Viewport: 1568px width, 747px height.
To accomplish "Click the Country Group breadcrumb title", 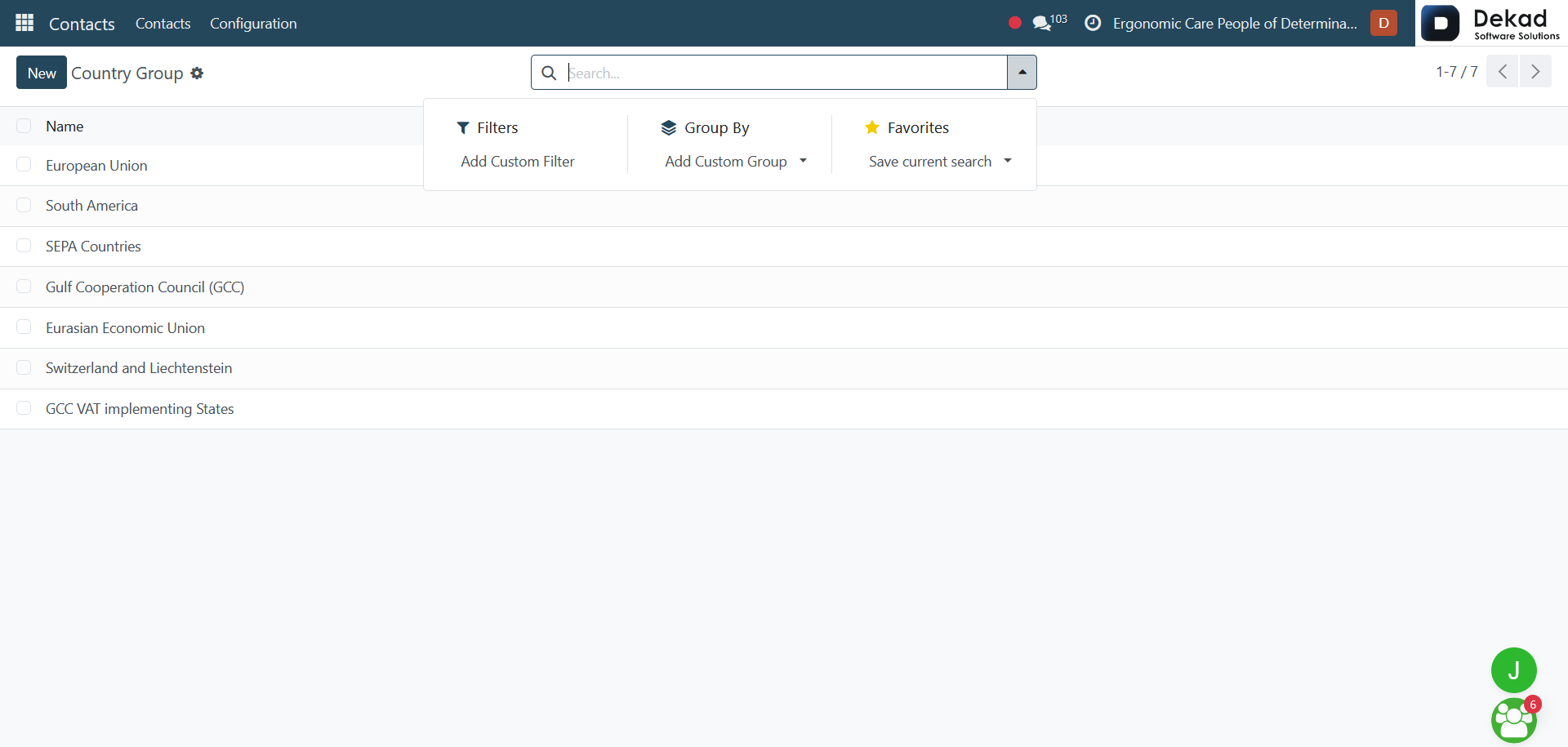I will (127, 73).
